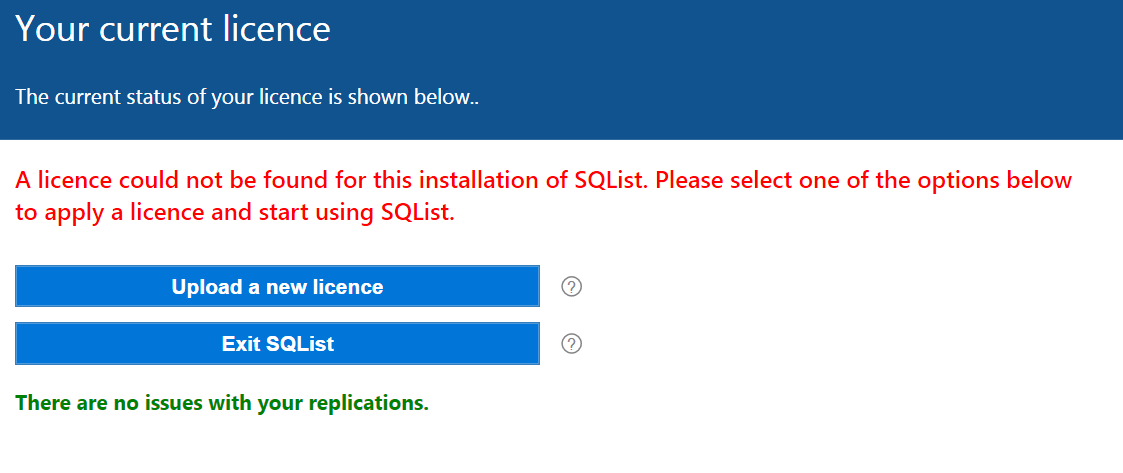
Task: Show question mark tooltip for exiting SQList
Action: click(572, 344)
